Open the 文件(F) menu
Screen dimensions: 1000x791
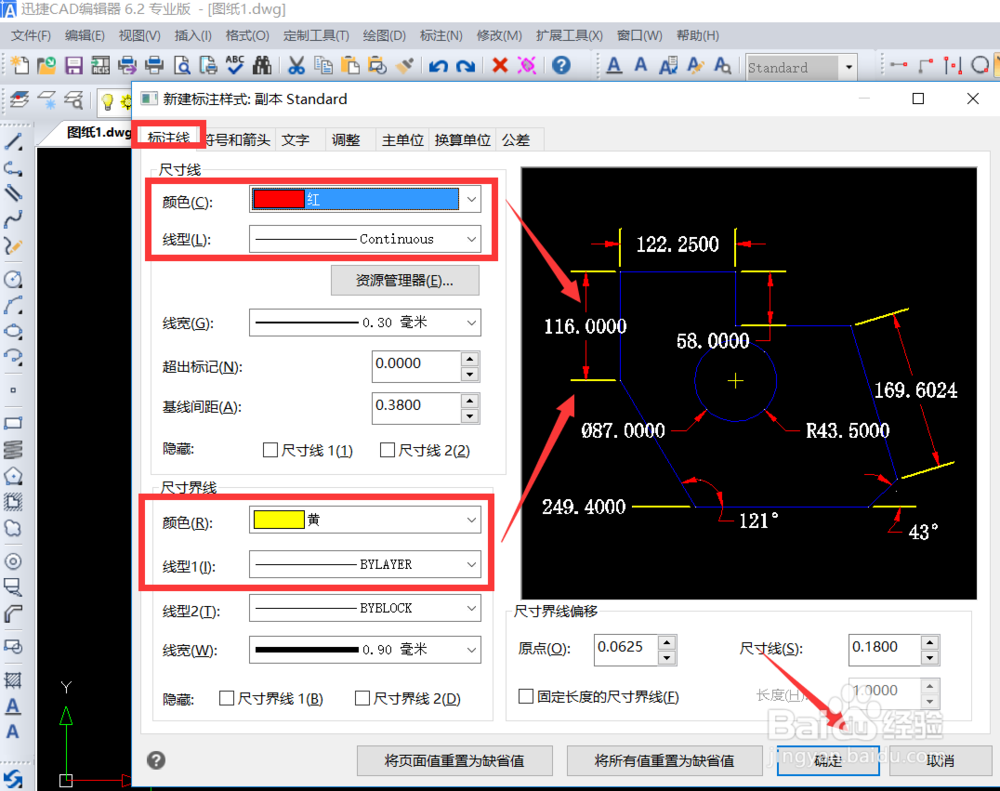[x=31, y=36]
